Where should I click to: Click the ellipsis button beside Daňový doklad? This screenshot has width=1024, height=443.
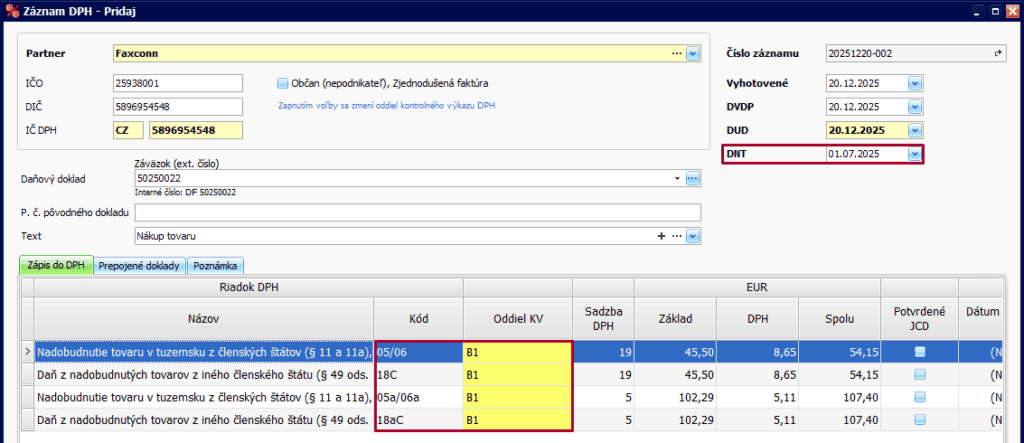coord(692,179)
